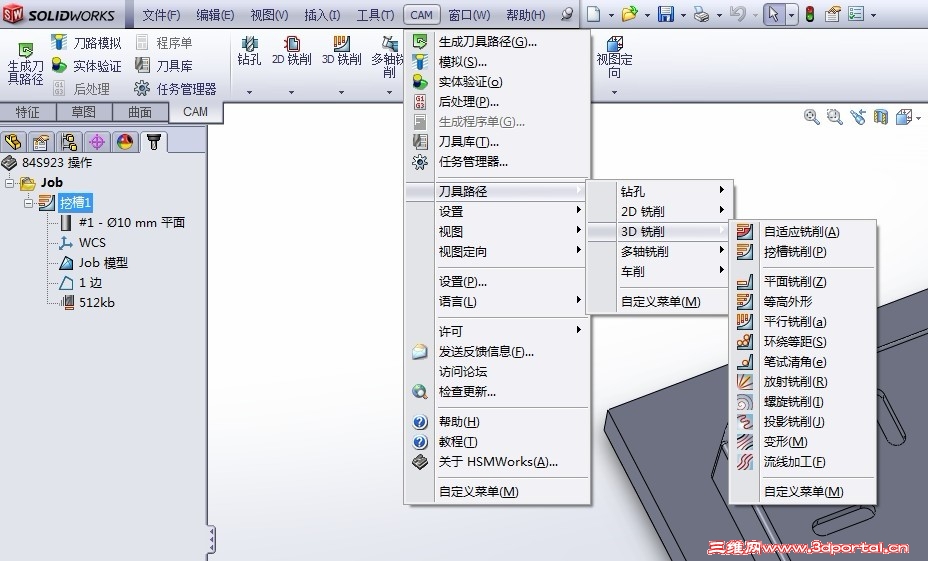Open dropdown next to Open folder icon
The width and height of the screenshot is (928, 561).
647,15
